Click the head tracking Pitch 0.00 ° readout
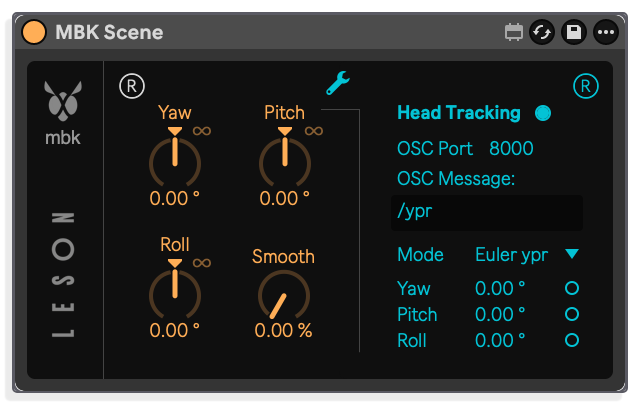The height and width of the screenshot is (405, 640). [x=500, y=315]
